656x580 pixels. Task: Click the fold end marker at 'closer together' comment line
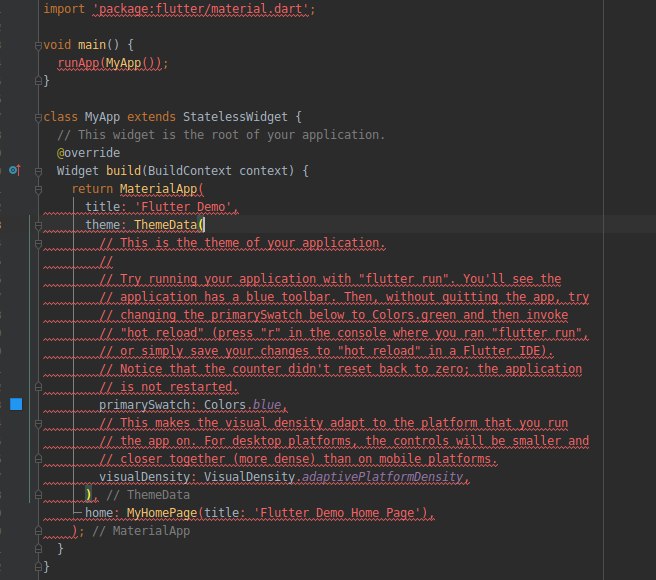(38, 459)
